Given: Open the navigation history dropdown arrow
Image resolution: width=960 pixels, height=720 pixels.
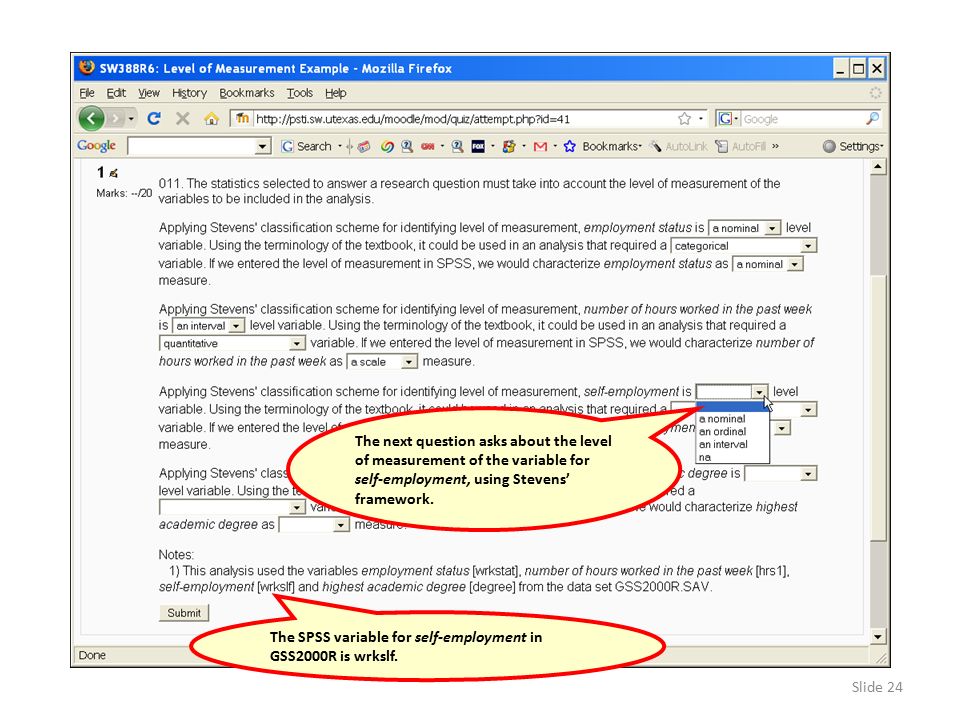Looking at the screenshot, I should pos(132,118).
